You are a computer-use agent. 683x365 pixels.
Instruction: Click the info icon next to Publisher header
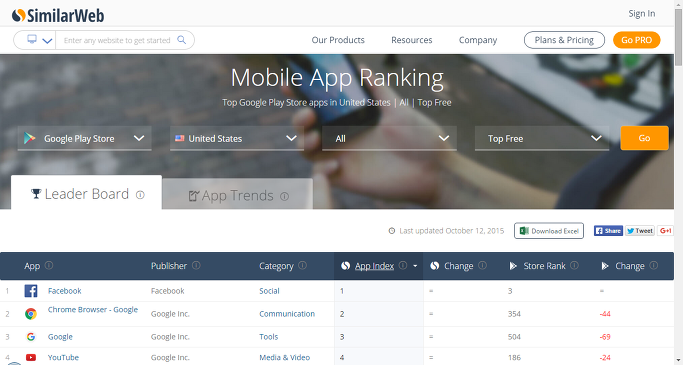tap(196, 265)
